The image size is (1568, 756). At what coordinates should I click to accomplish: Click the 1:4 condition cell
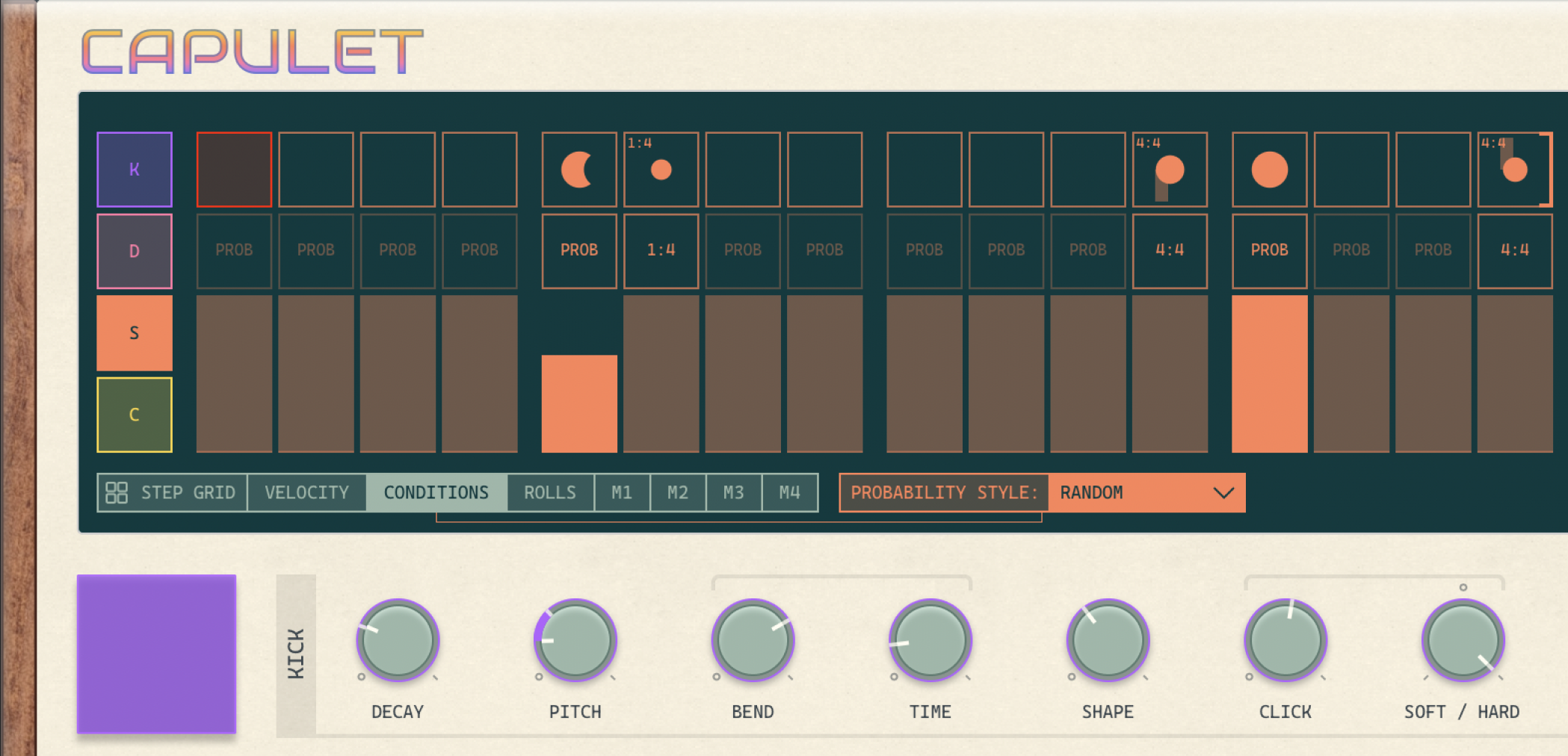click(661, 251)
